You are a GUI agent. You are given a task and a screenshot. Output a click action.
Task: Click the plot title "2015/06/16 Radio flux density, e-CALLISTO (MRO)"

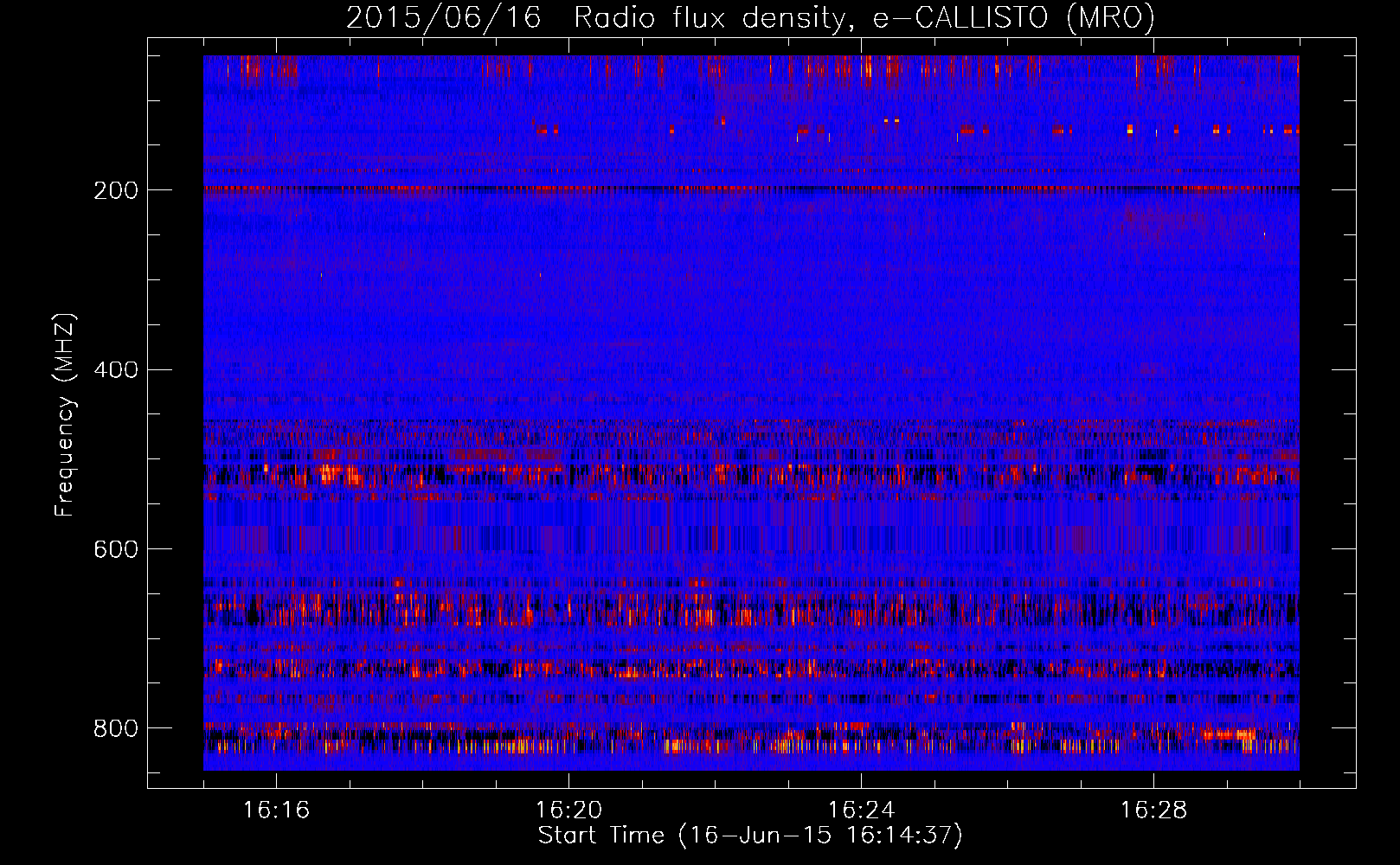(x=750, y=18)
